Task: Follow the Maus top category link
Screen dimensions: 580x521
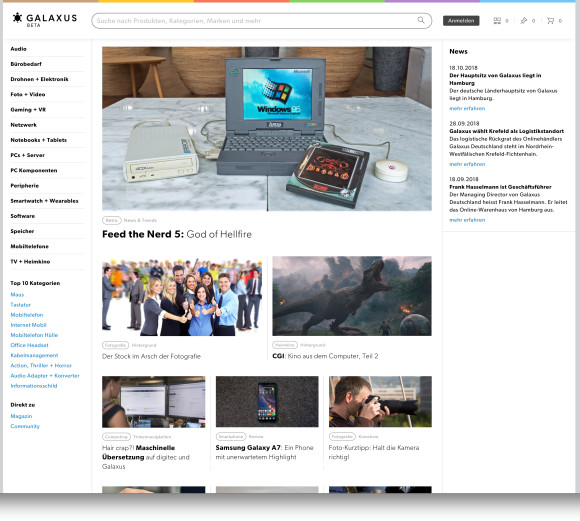Action: (x=17, y=295)
